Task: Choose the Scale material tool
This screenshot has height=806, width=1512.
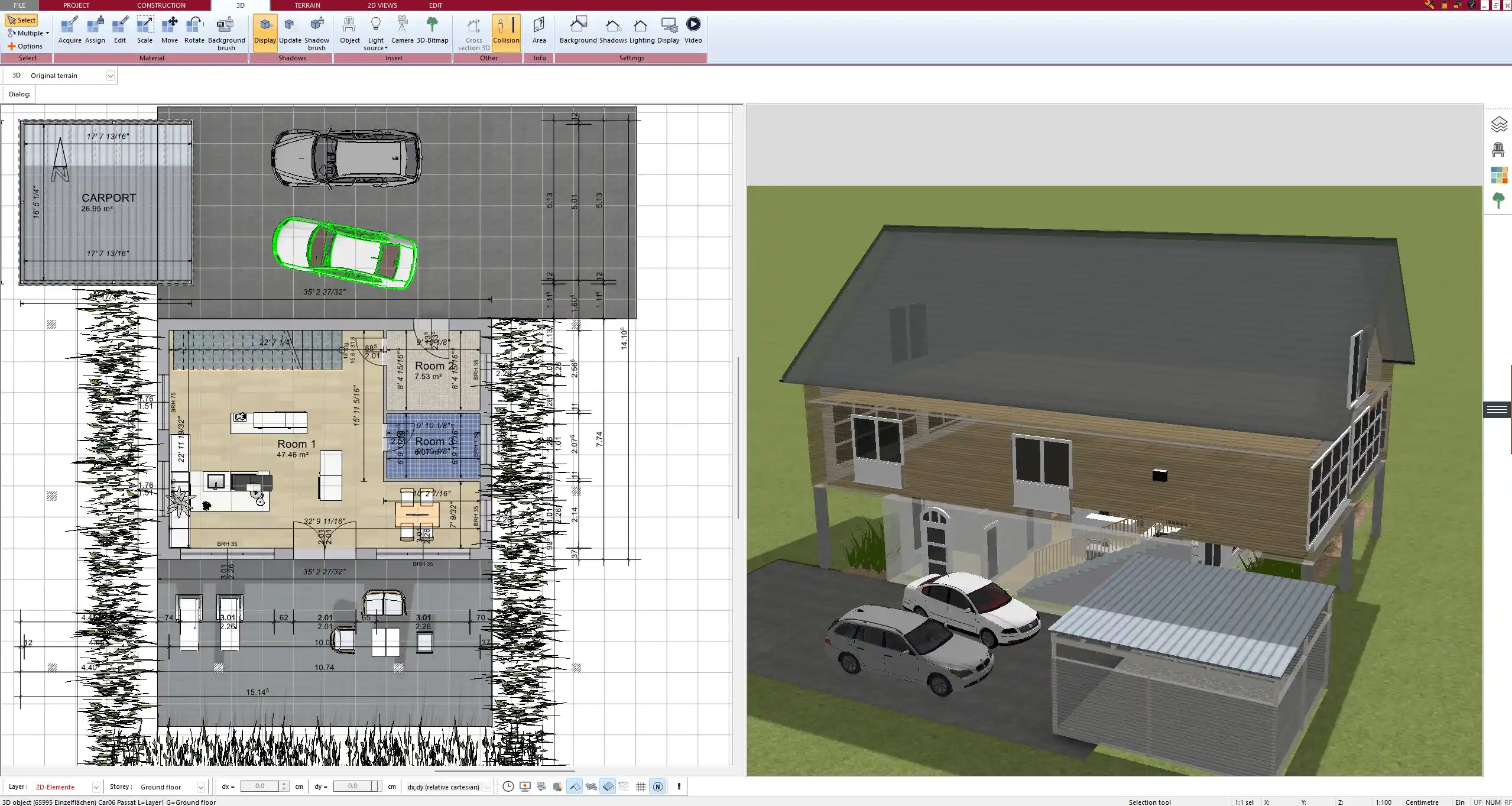Action: coord(145,30)
